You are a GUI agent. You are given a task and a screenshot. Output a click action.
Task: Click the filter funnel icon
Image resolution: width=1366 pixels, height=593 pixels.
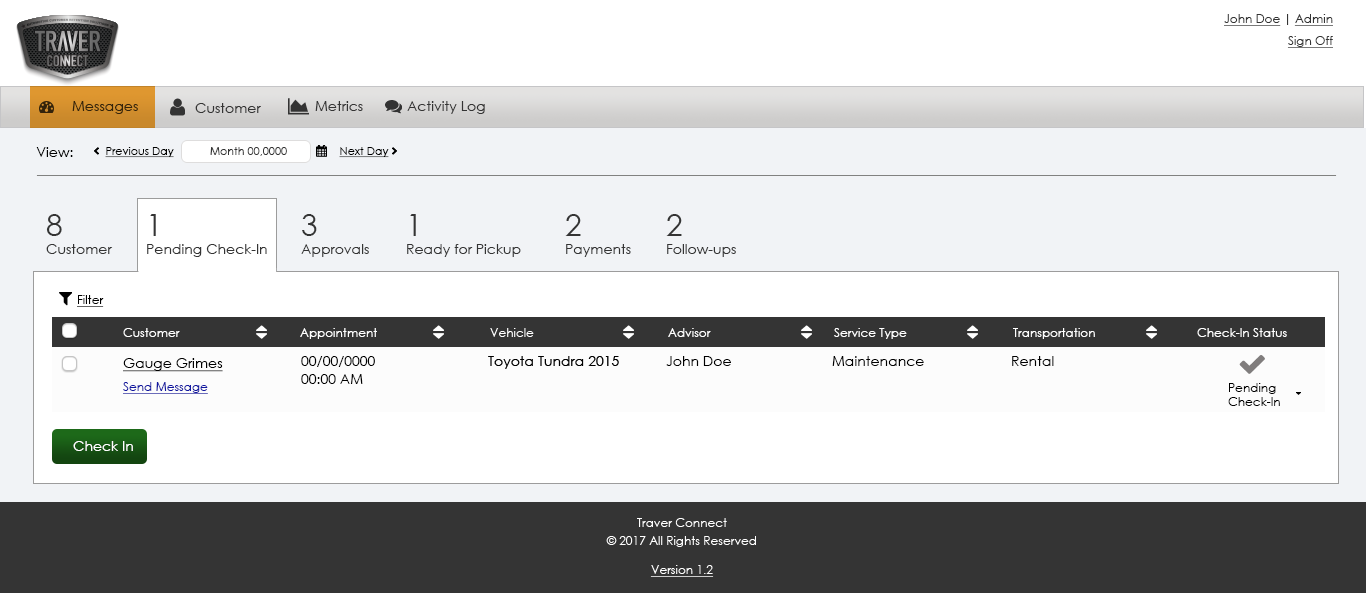65,298
